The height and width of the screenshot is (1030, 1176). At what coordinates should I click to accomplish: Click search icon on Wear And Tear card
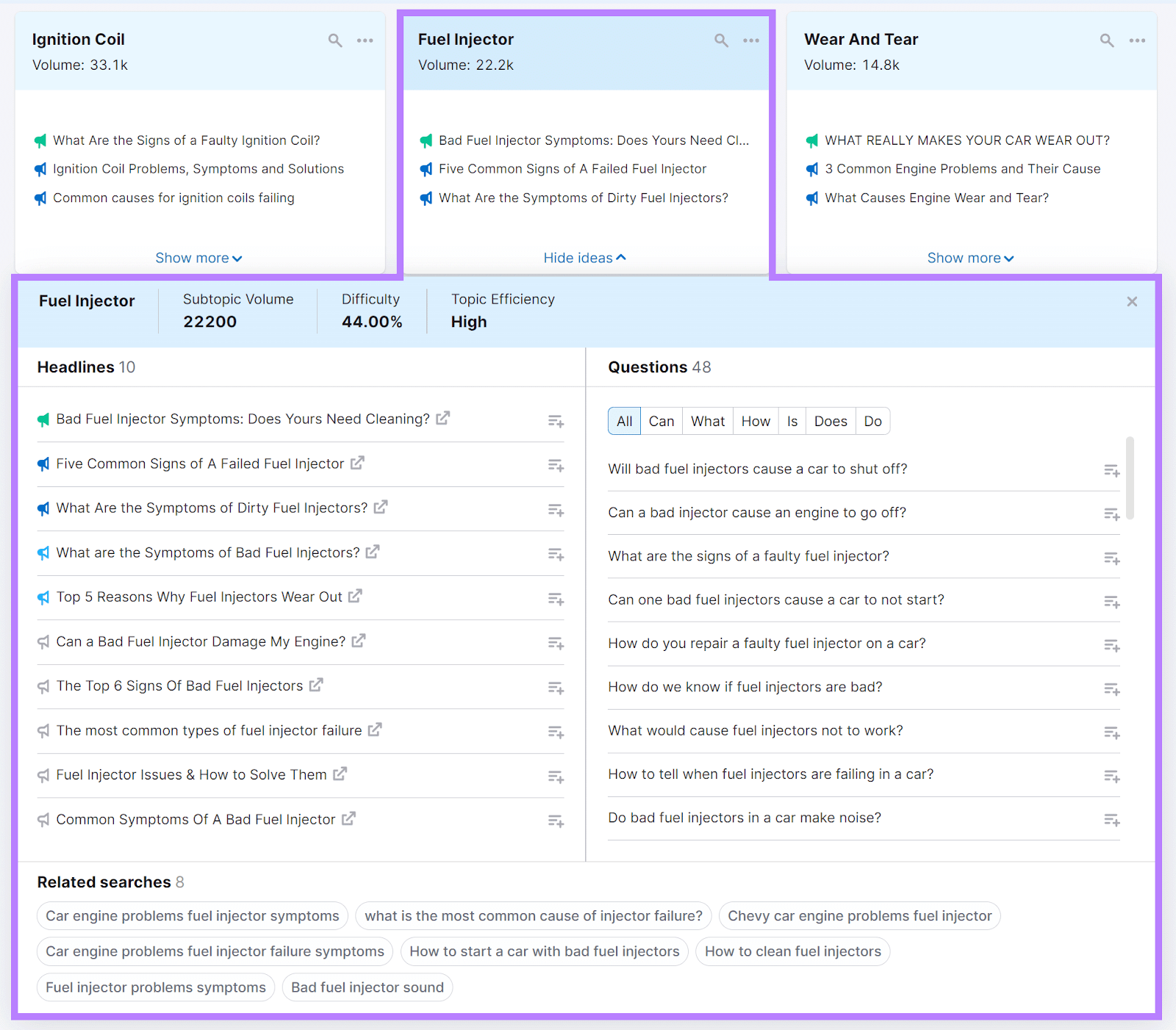[x=1107, y=40]
